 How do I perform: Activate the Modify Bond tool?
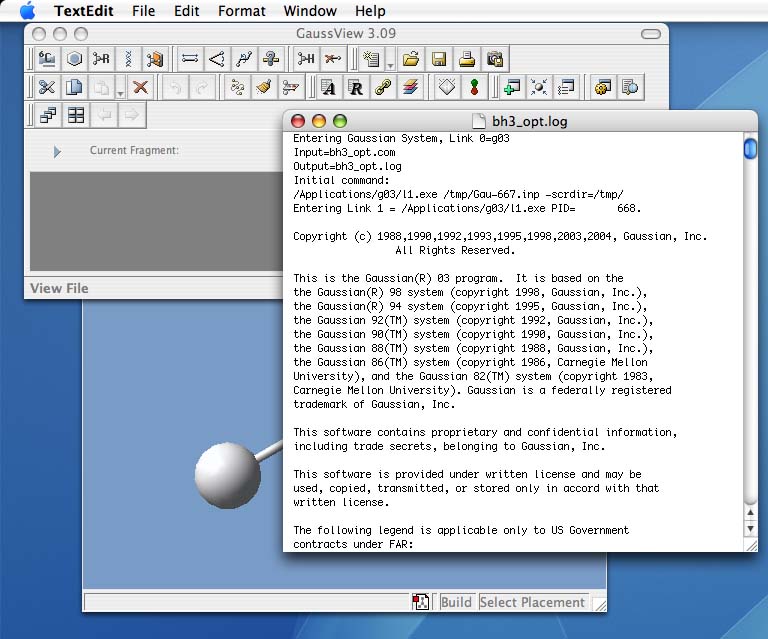tap(190, 59)
